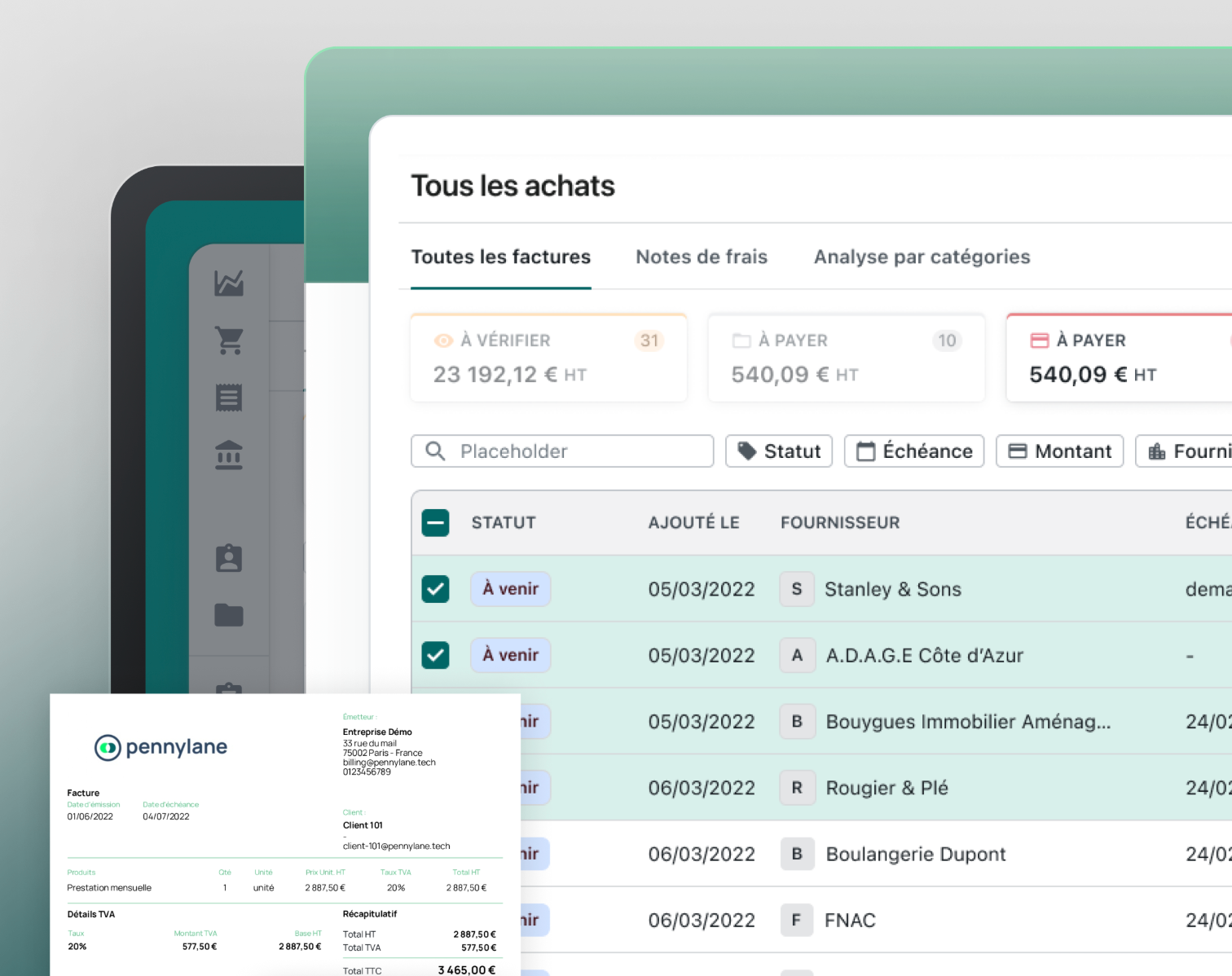Screen dimensions: 1232x976
Task: Click into the Placeholder search field
Action: coord(562,451)
